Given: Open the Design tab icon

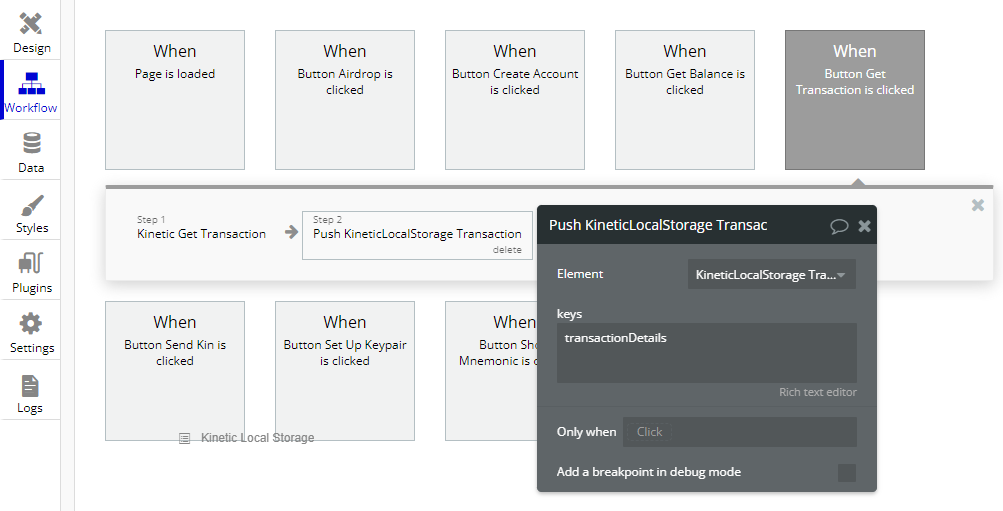Looking at the screenshot, I should tap(31, 24).
